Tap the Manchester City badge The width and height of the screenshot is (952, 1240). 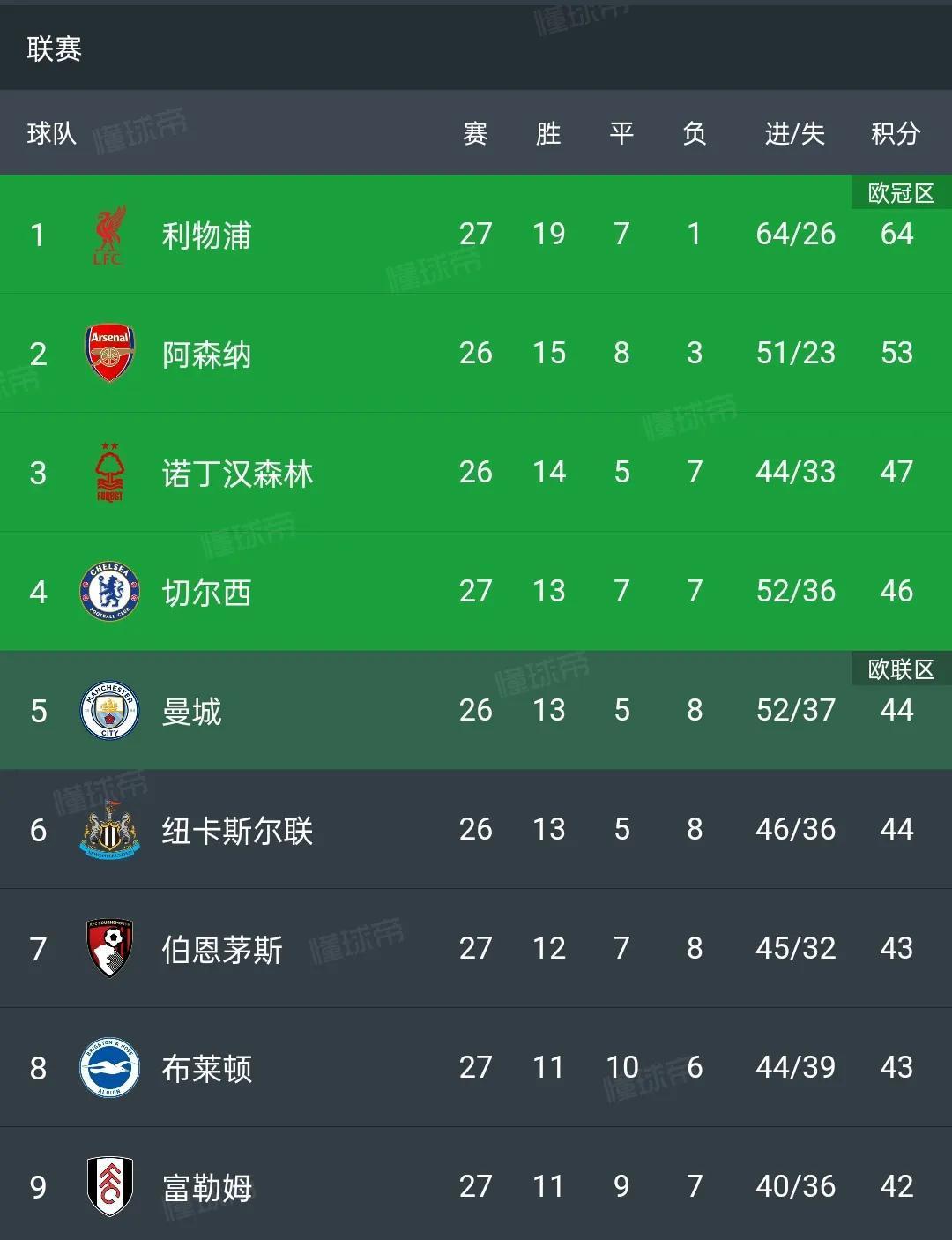109,711
